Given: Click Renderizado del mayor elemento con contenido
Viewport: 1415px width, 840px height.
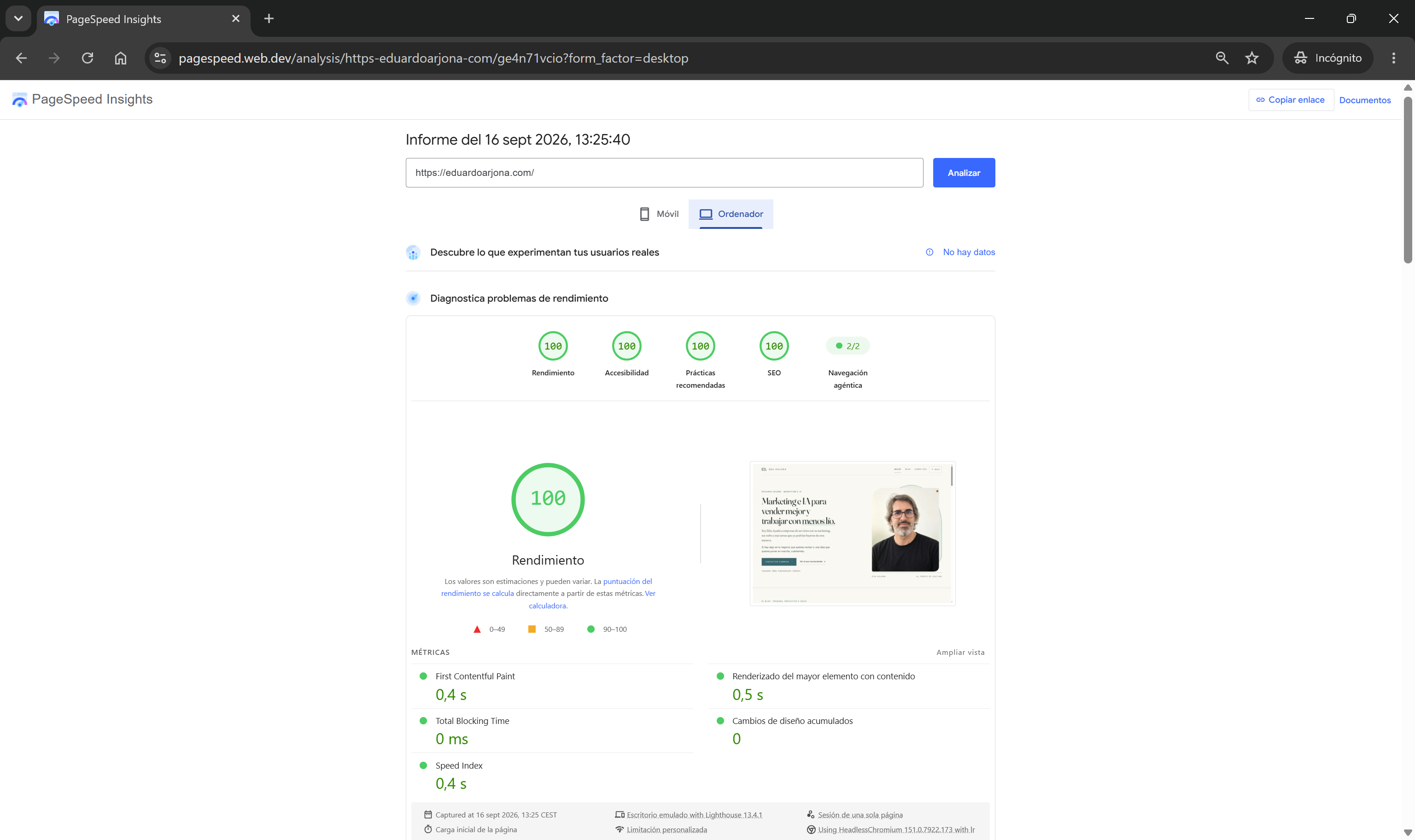Looking at the screenshot, I should pos(823,676).
